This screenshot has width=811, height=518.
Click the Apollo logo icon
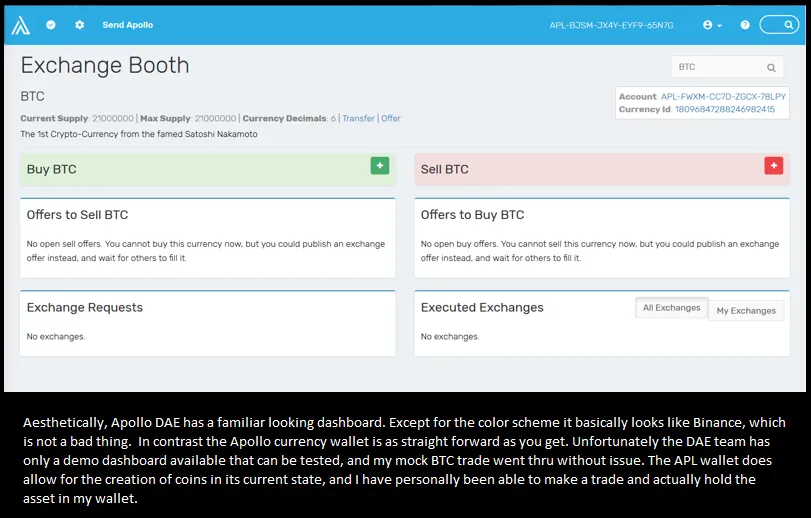coord(21,25)
